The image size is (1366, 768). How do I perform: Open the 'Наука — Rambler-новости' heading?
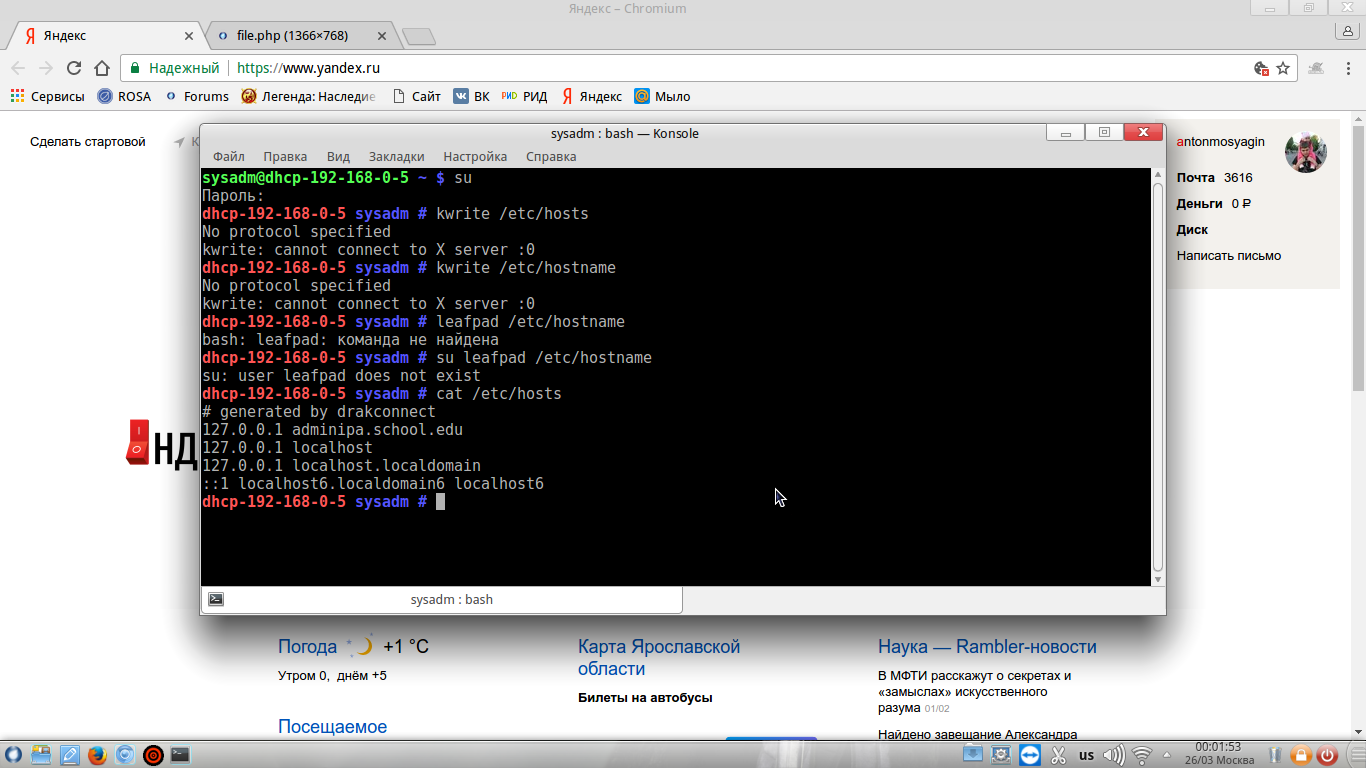tap(987, 647)
